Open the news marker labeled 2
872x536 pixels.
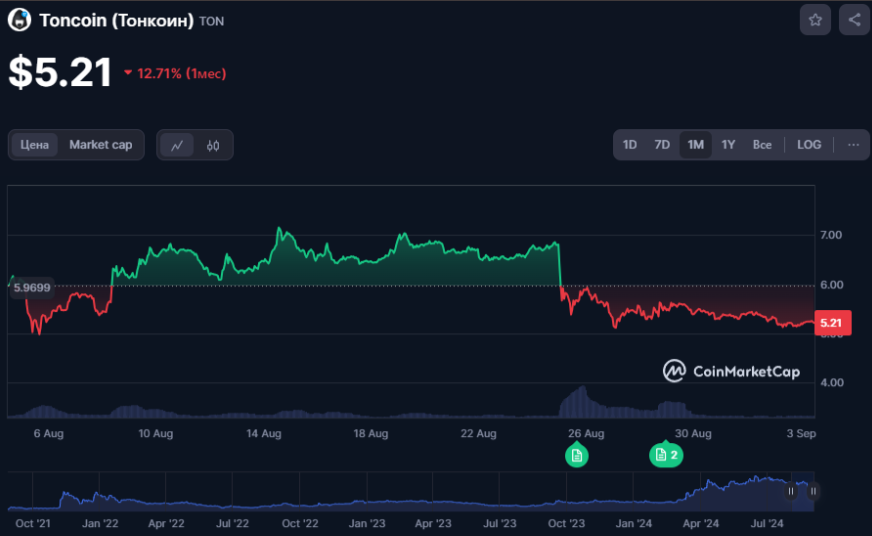(666, 455)
